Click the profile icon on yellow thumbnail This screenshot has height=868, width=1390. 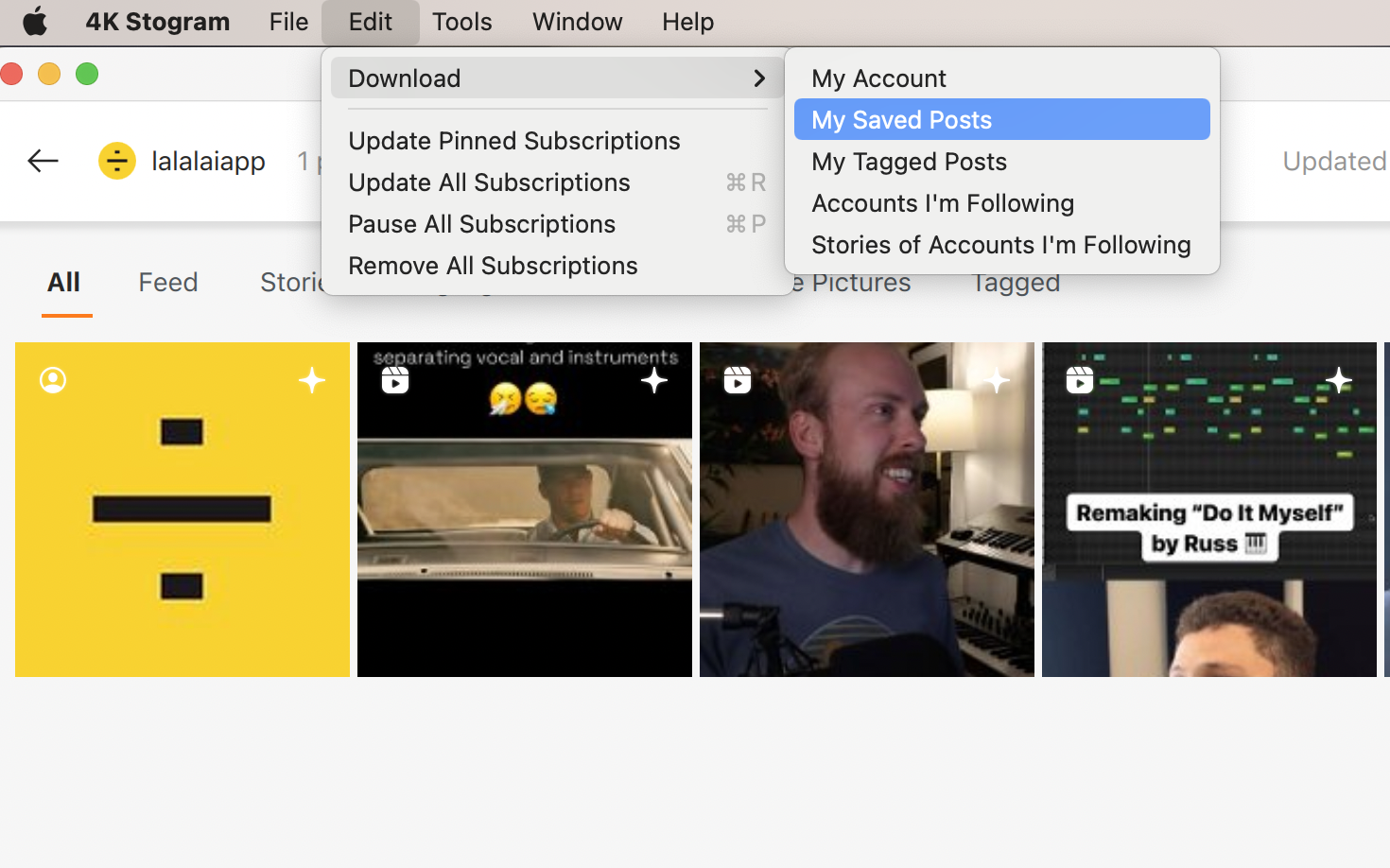[x=53, y=380]
